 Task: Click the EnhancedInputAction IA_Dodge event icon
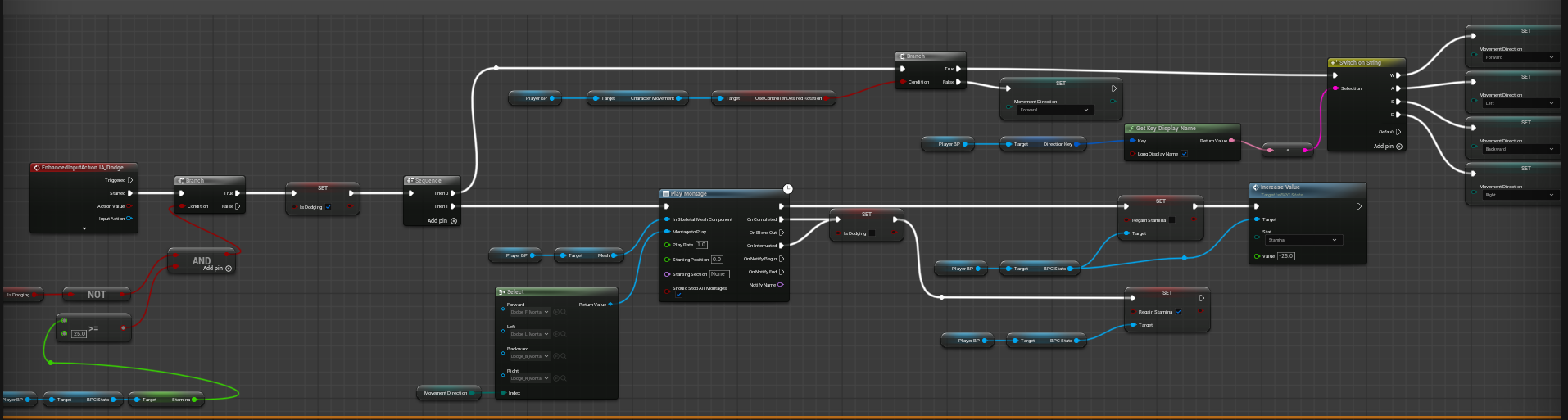pos(36,168)
